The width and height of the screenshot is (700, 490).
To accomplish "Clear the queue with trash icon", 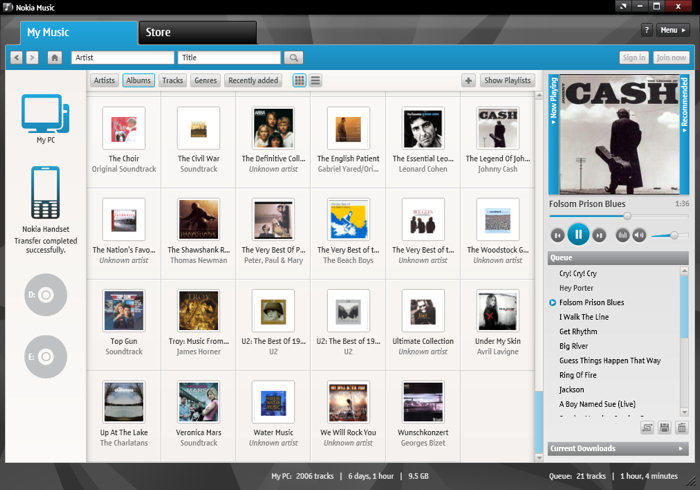I will (x=682, y=428).
